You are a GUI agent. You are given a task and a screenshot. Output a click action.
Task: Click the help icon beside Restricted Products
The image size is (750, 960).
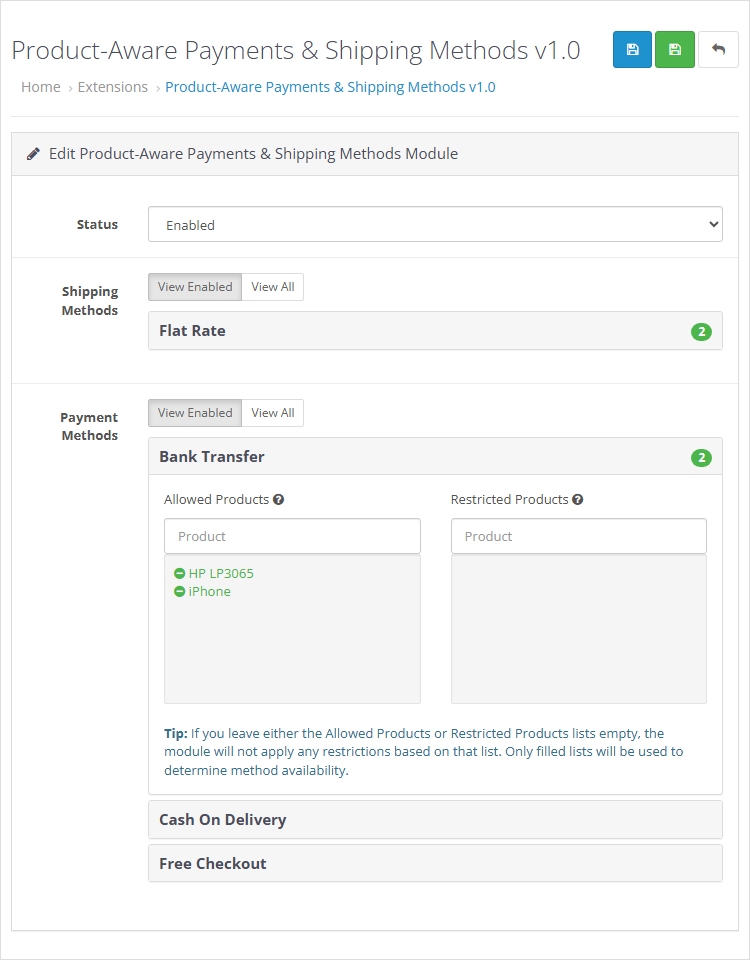point(578,499)
